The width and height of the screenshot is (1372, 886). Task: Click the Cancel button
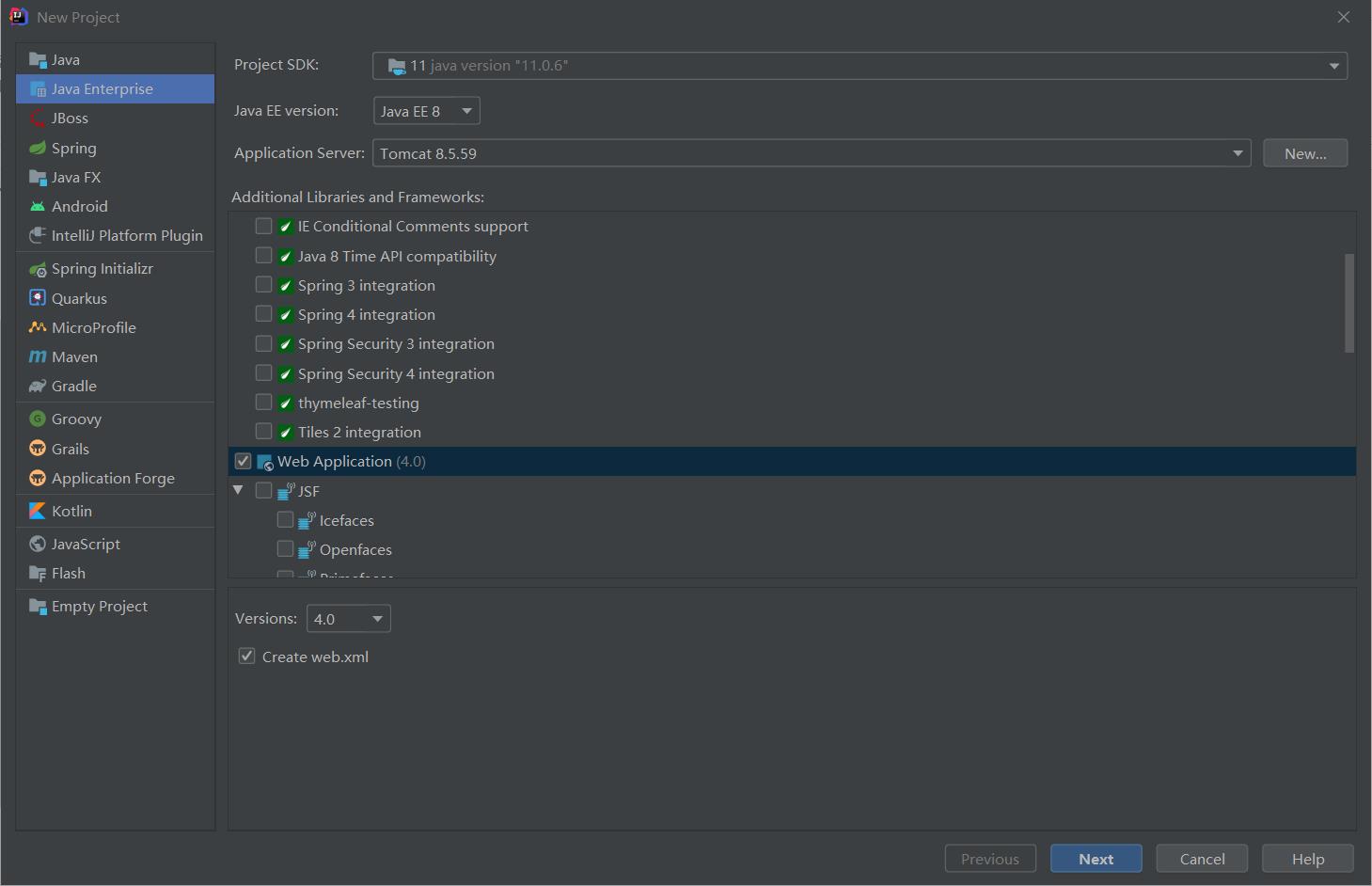pos(1202,859)
